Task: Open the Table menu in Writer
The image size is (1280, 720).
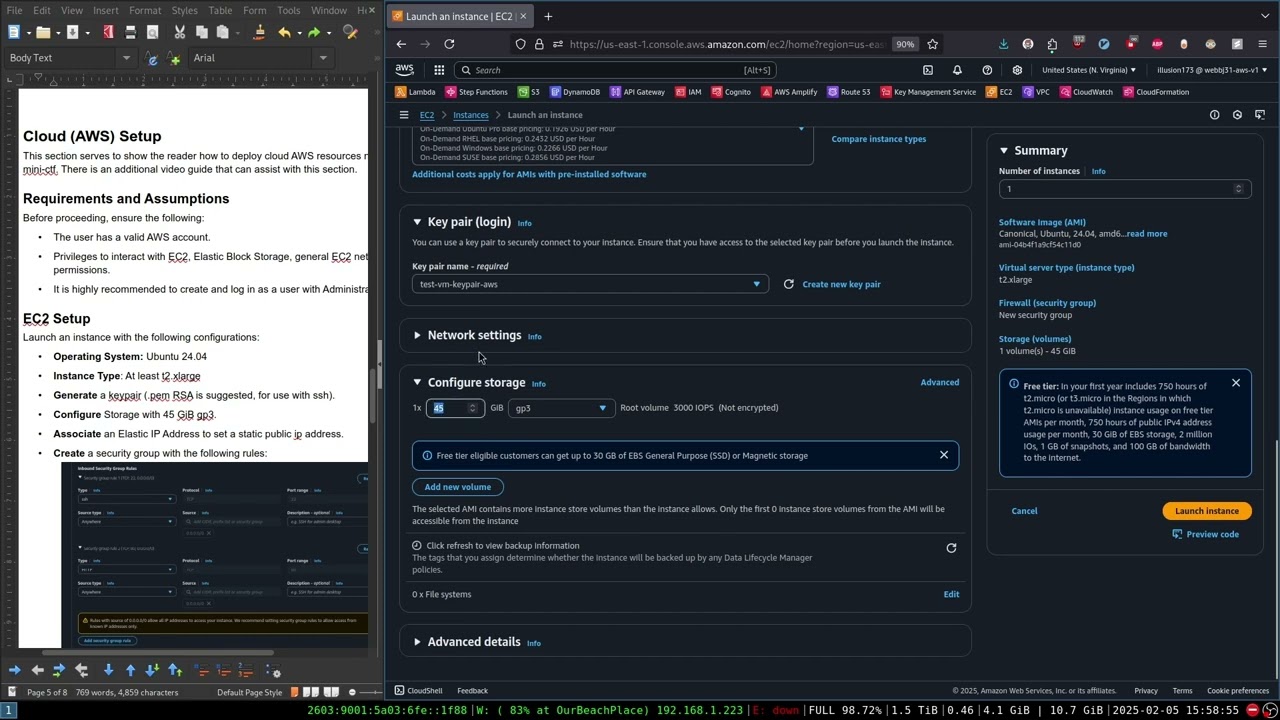Action: tap(220, 10)
